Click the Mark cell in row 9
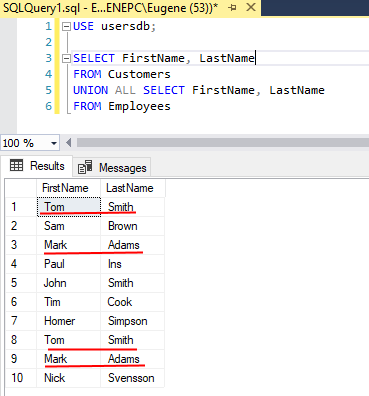The width and height of the screenshot is (369, 396). pyautogui.click(x=69, y=359)
